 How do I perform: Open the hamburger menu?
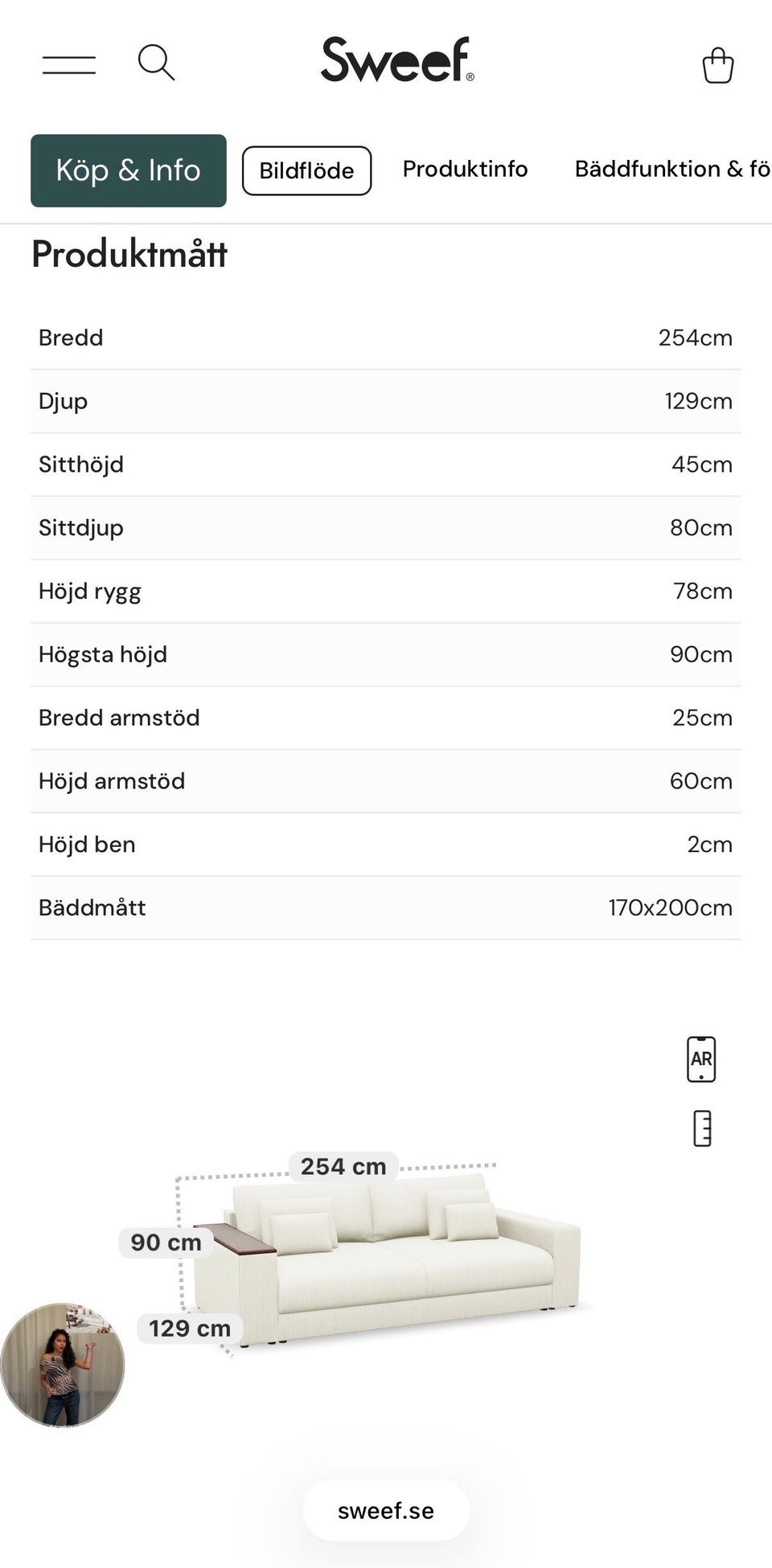point(69,64)
